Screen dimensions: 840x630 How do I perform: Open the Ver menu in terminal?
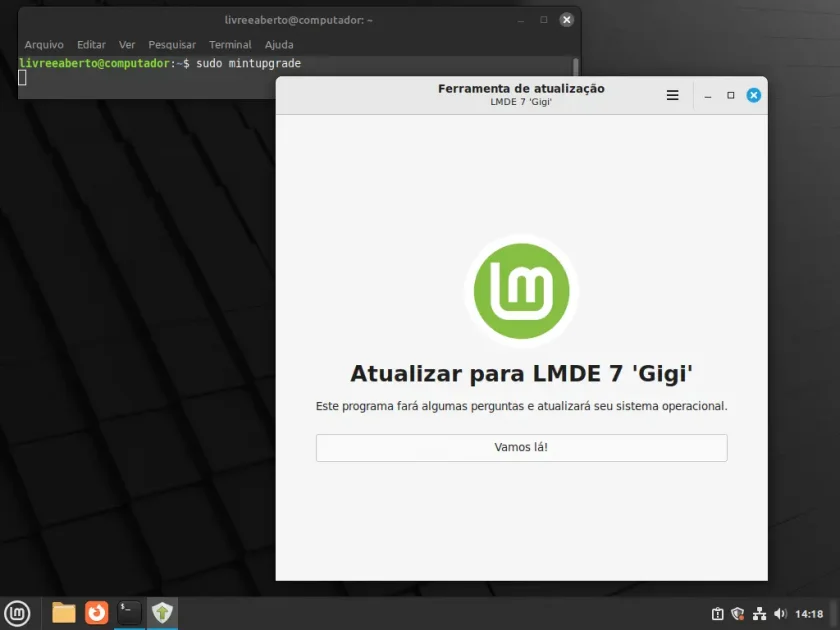pos(127,44)
